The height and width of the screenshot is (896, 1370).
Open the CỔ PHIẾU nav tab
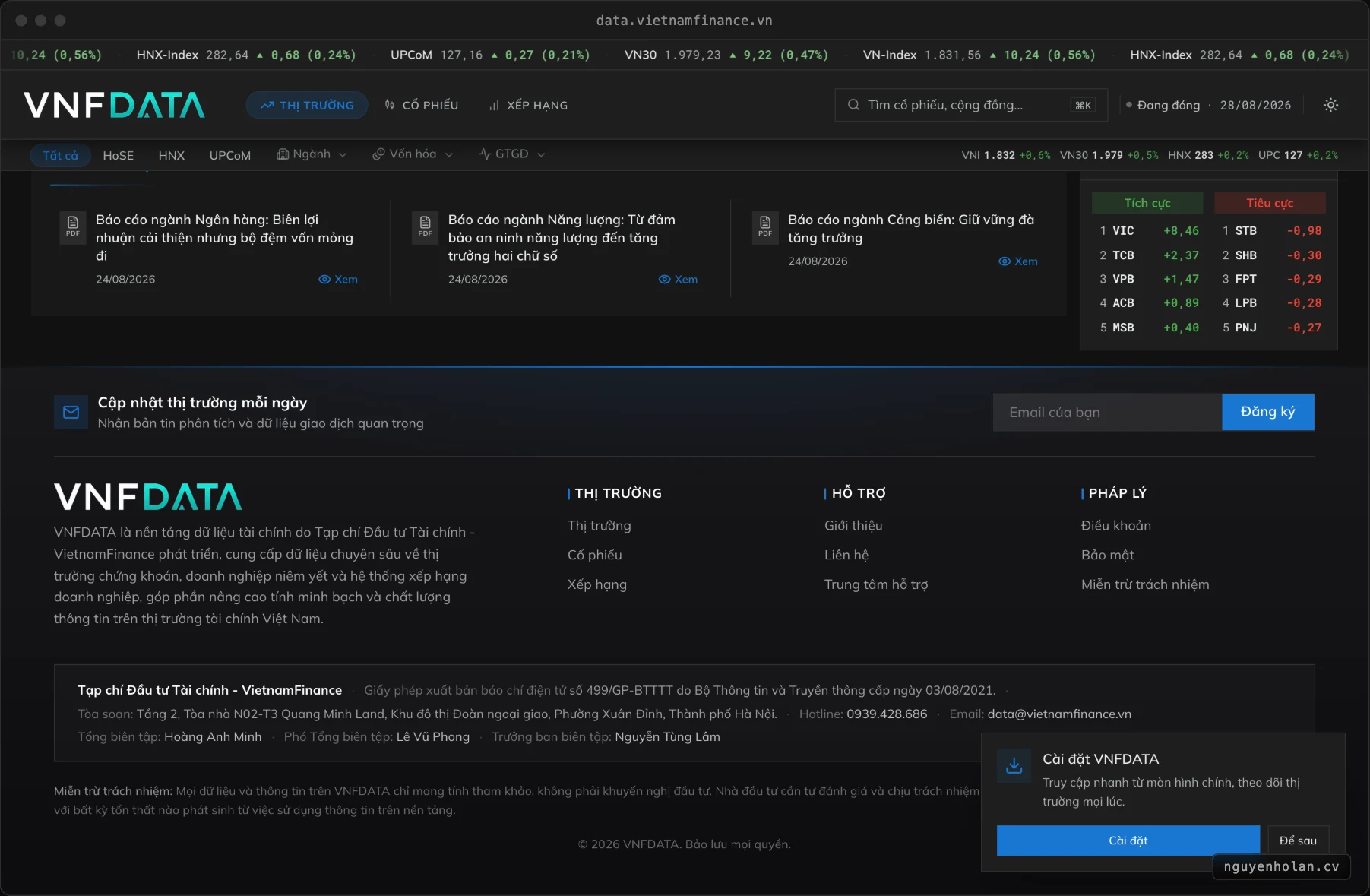pos(422,105)
